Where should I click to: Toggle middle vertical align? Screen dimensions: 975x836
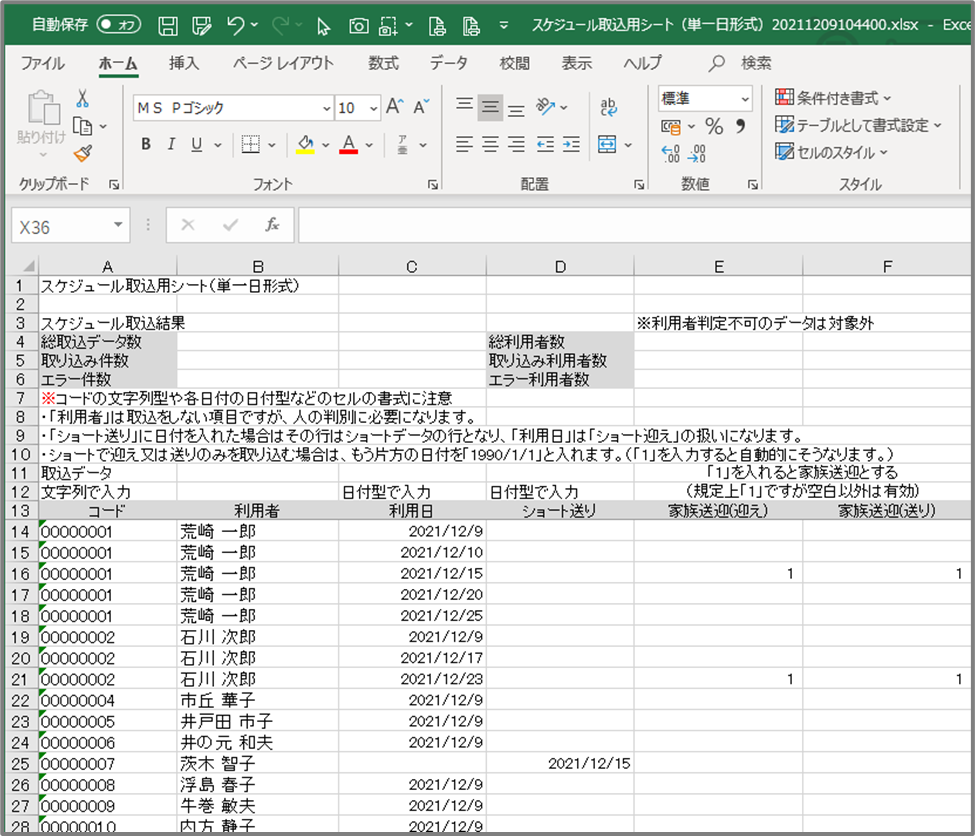pyautogui.click(x=490, y=108)
